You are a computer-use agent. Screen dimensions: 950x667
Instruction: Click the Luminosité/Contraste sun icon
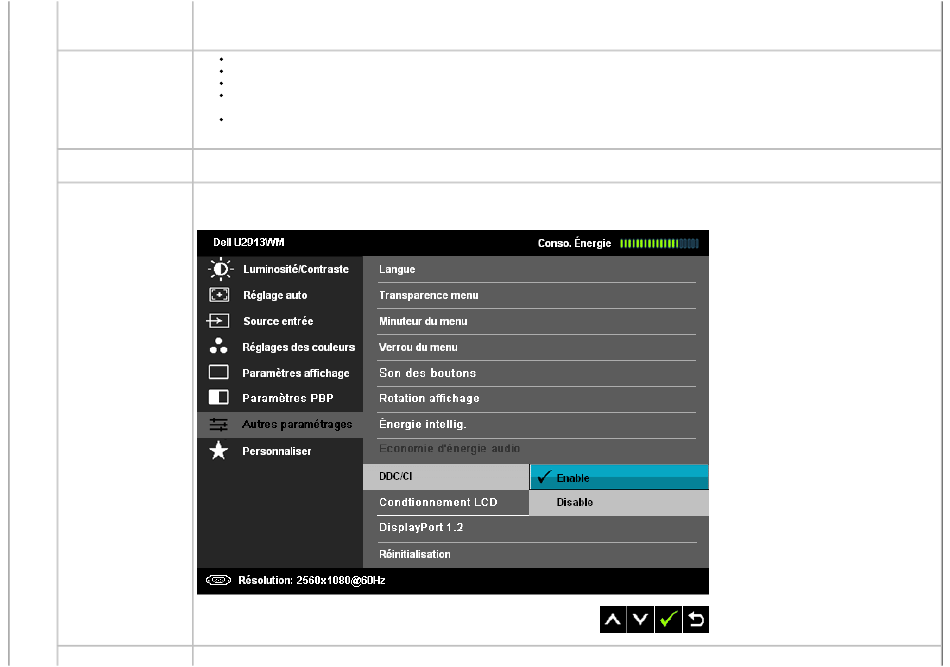220,269
